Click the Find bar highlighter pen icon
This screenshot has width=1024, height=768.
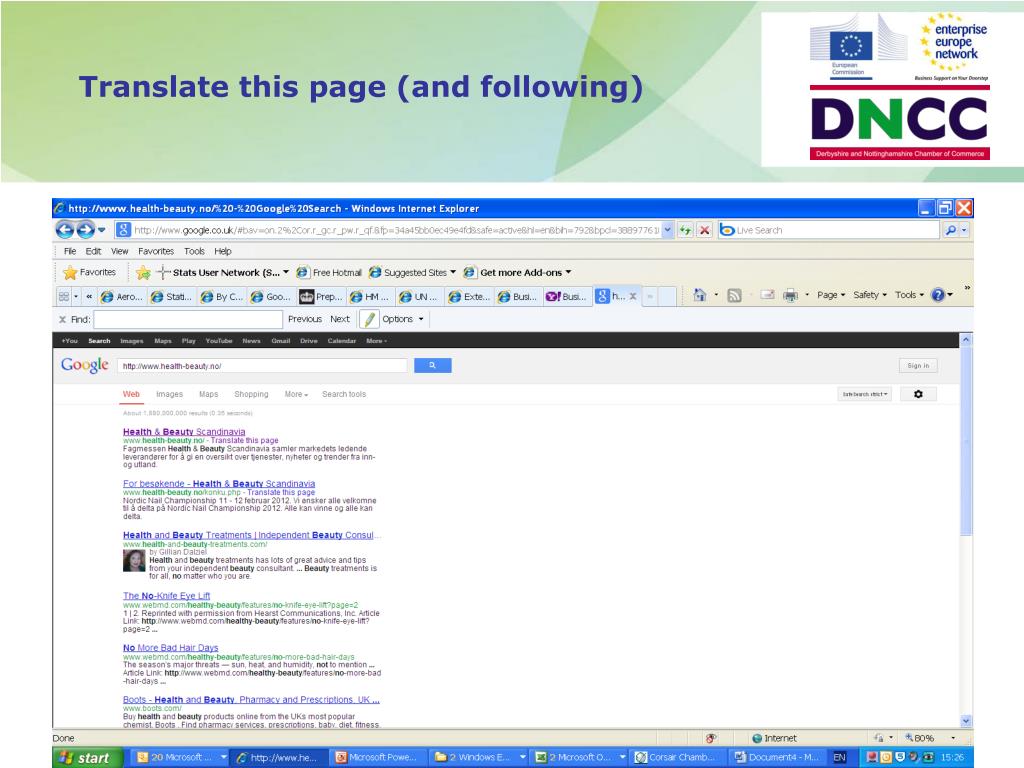pyautogui.click(x=369, y=319)
